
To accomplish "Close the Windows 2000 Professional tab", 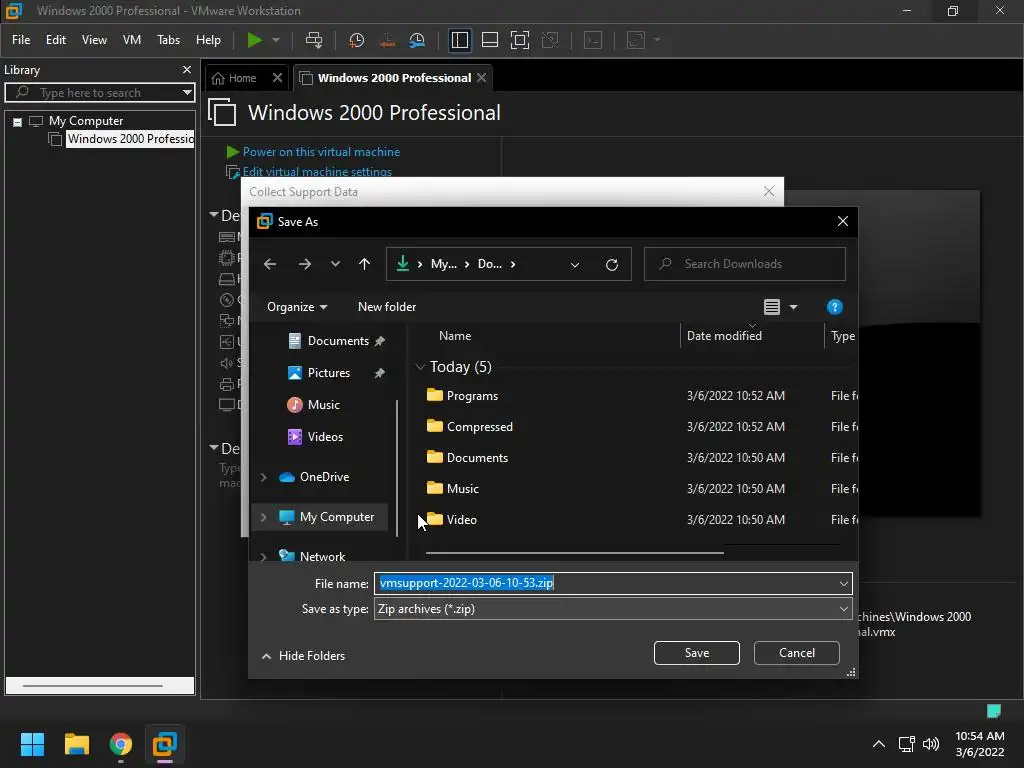I will (x=481, y=78).
